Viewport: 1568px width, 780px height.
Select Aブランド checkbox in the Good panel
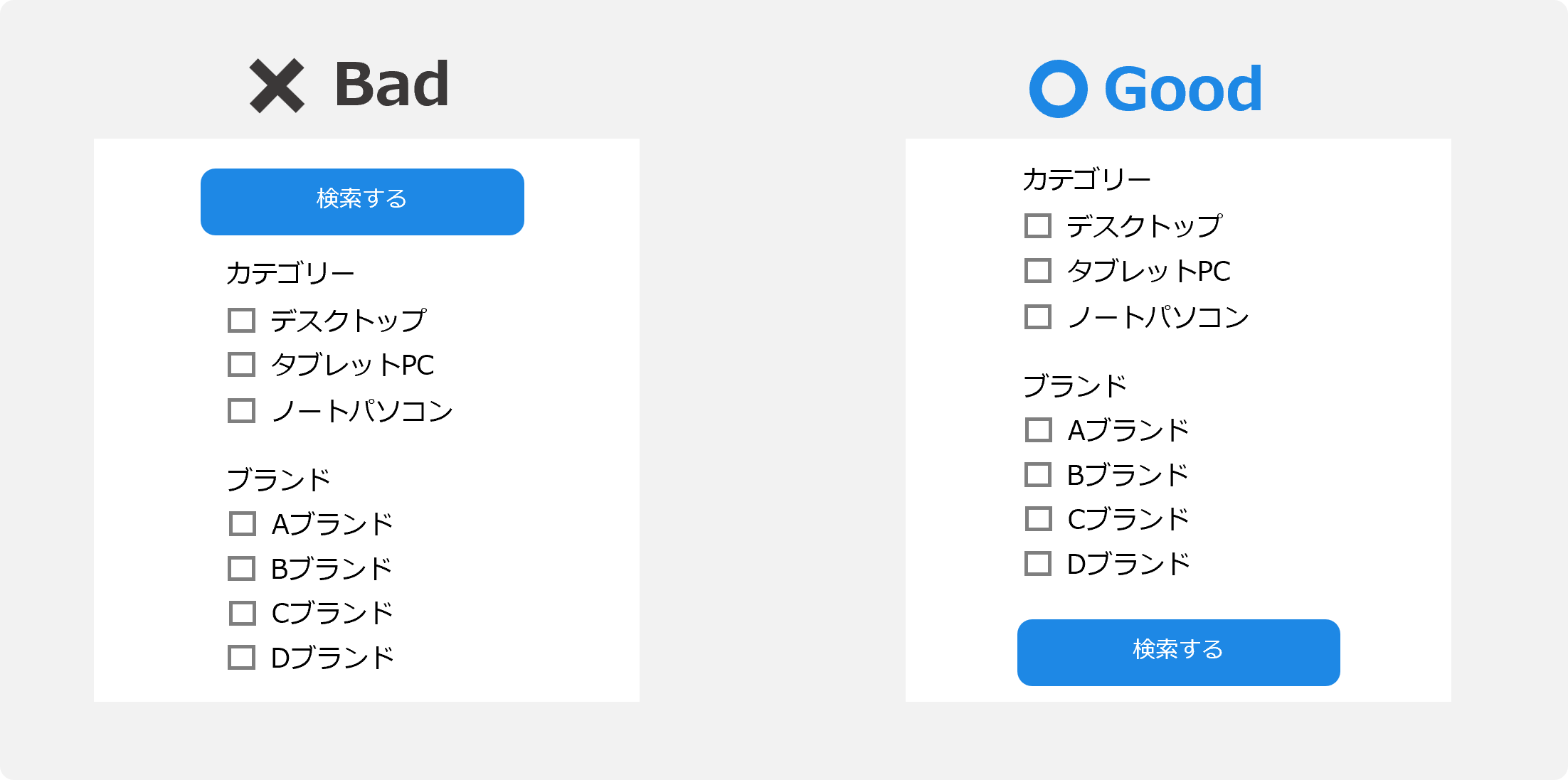pos(1039,430)
